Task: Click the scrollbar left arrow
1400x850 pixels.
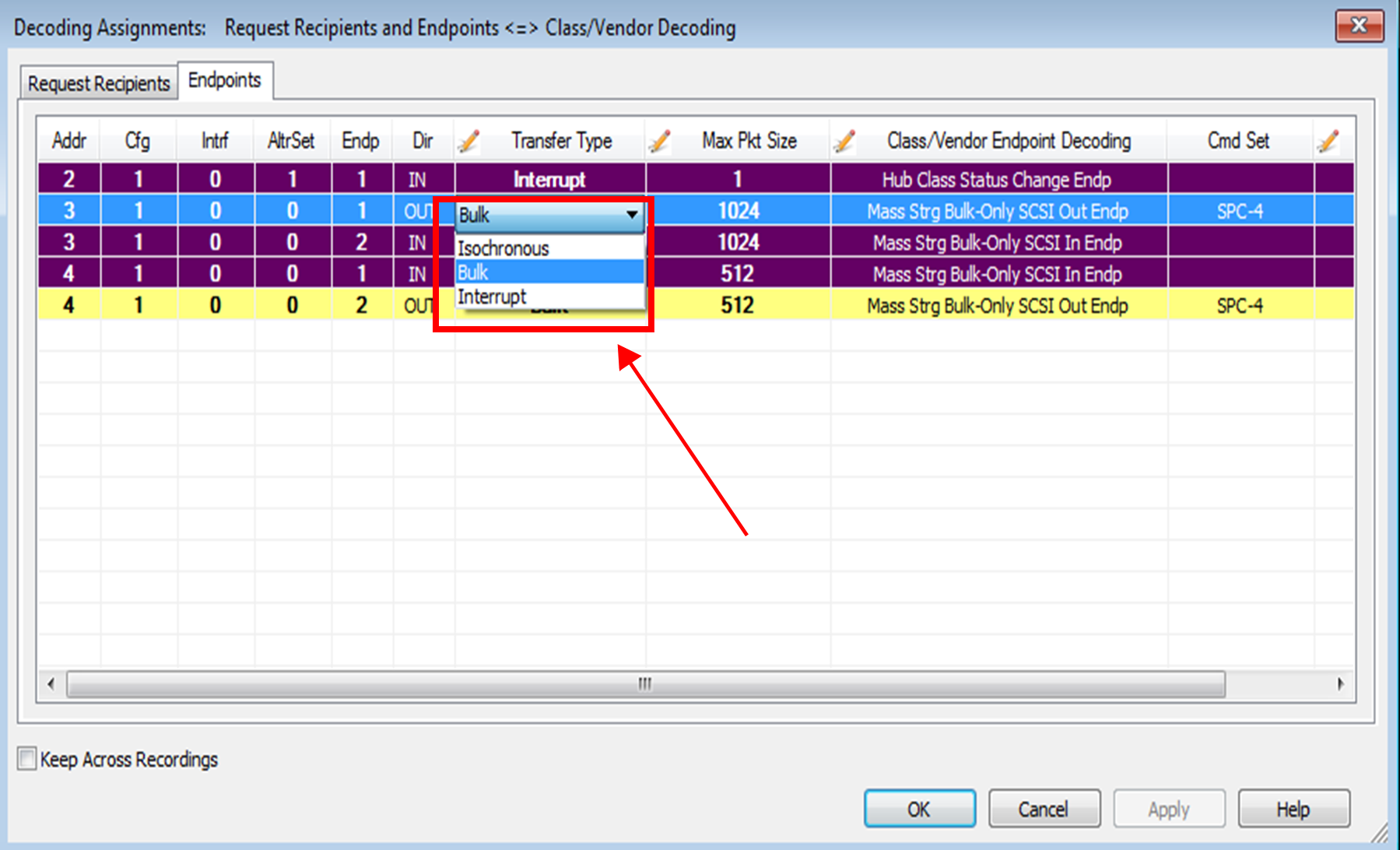Action: coord(51,684)
